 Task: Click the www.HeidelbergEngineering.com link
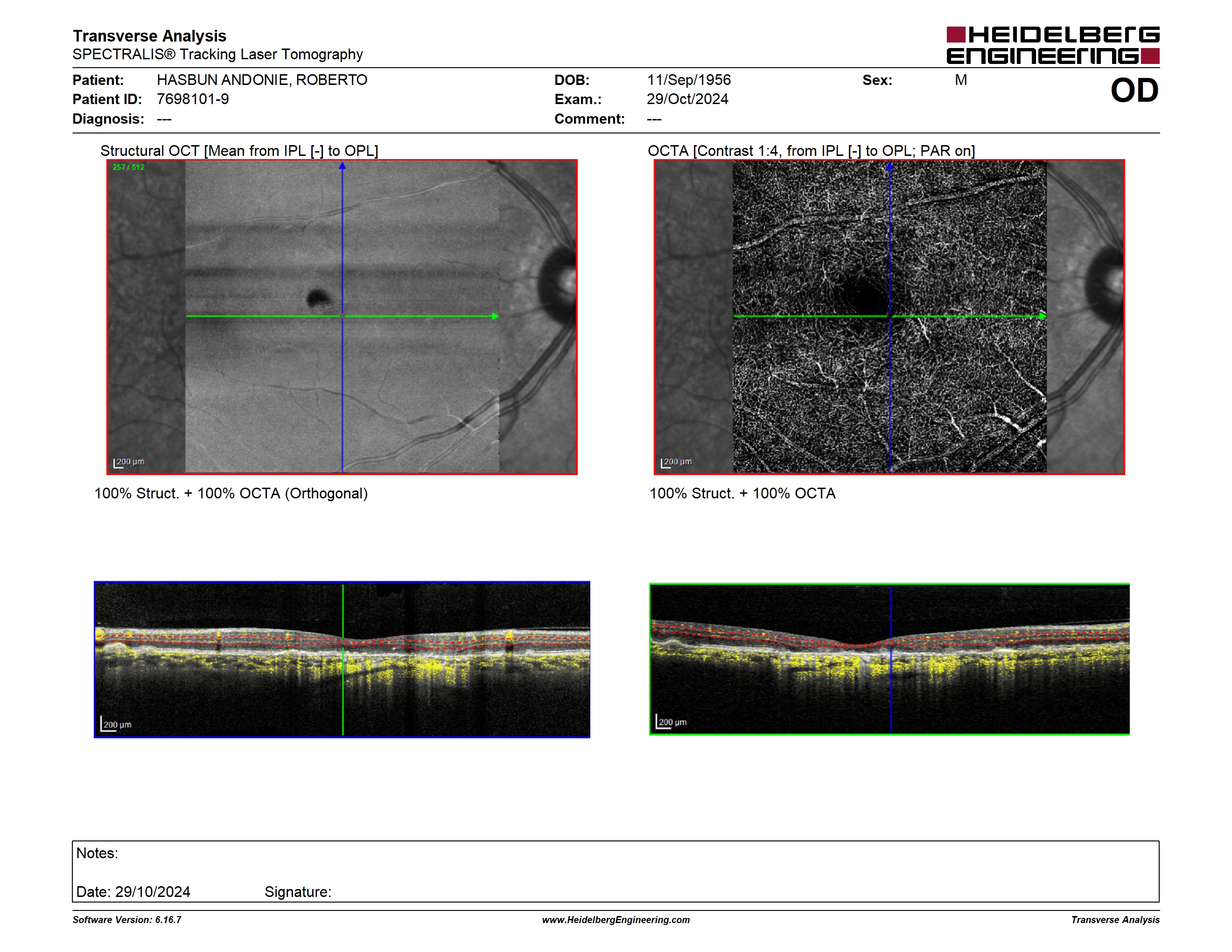point(616,920)
